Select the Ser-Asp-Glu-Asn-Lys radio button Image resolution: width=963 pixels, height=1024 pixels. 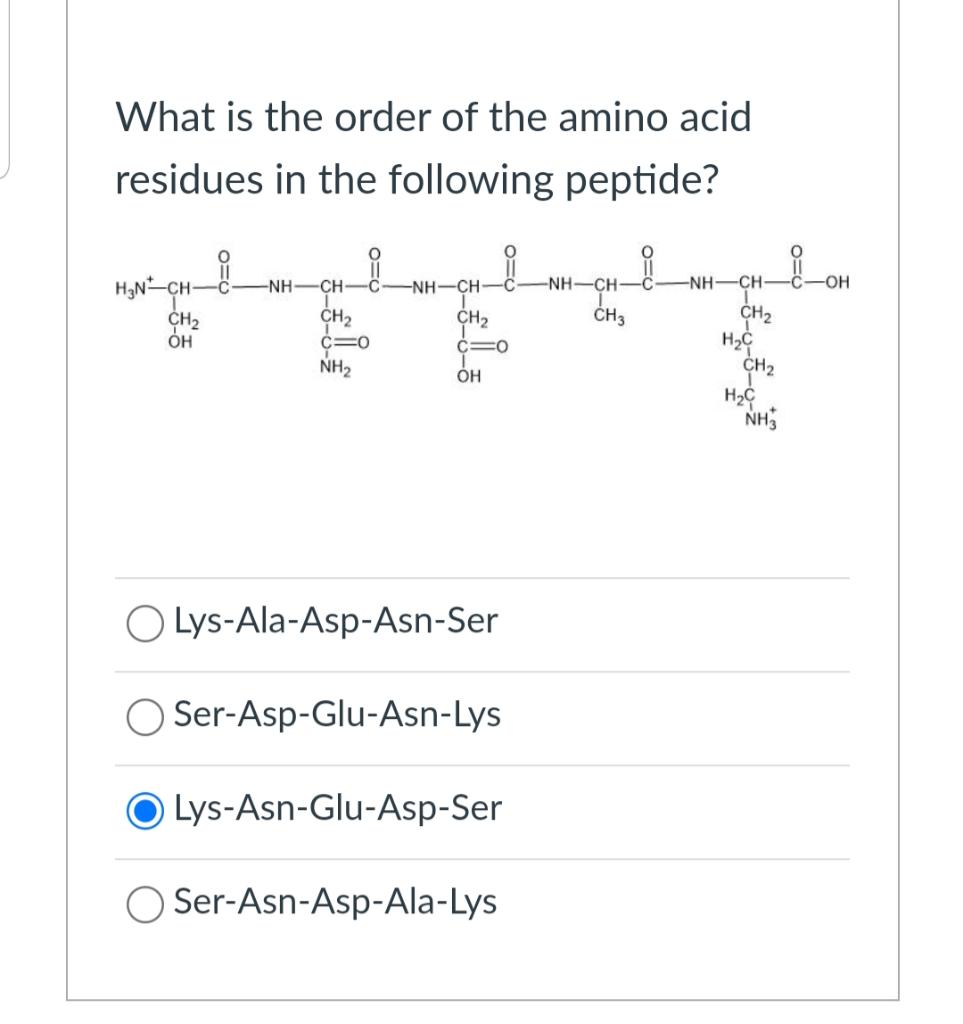point(145,717)
